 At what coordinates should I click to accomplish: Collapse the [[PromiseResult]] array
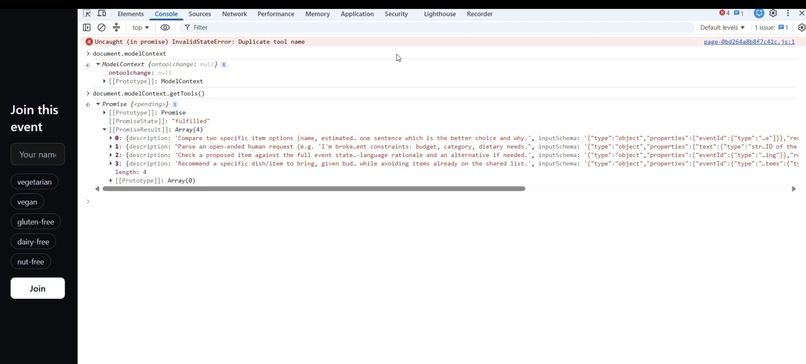coord(105,130)
